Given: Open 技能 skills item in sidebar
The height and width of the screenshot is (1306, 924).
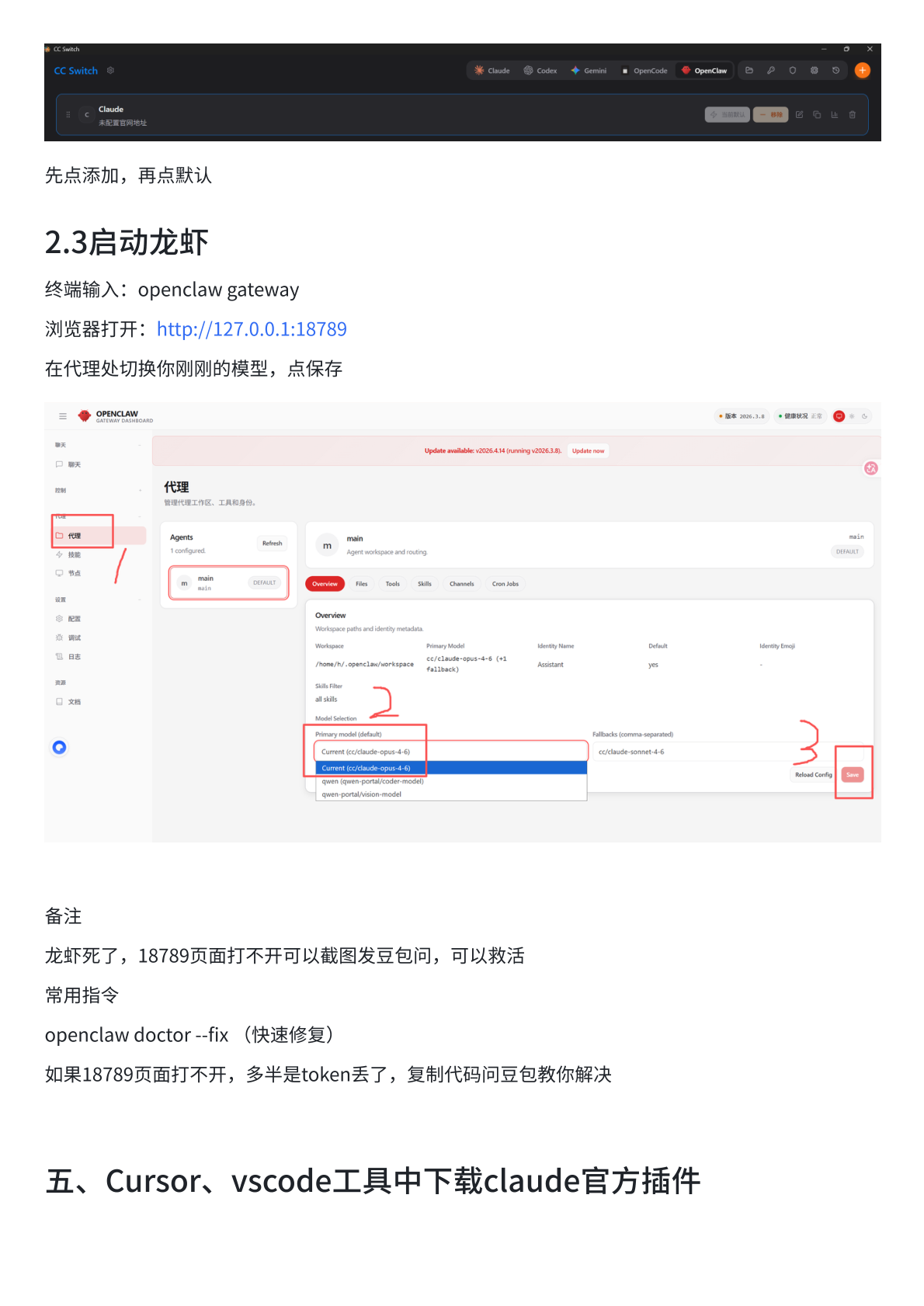Looking at the screenshot, I should [74, 555].
